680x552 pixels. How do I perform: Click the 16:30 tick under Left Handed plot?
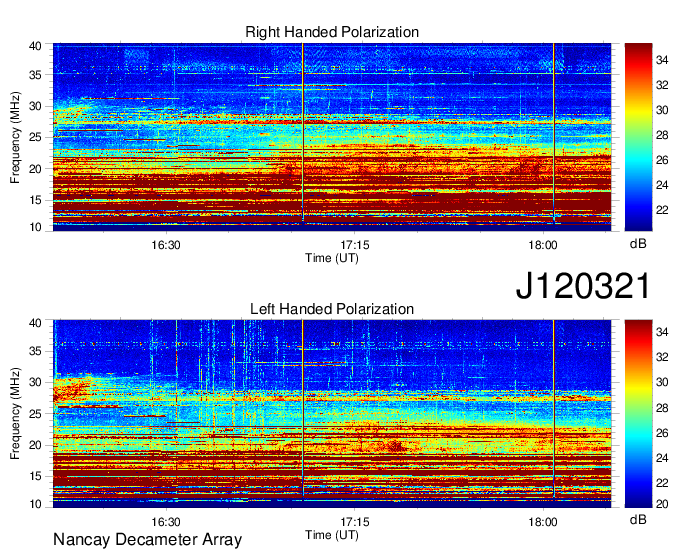tap(166, 522)
